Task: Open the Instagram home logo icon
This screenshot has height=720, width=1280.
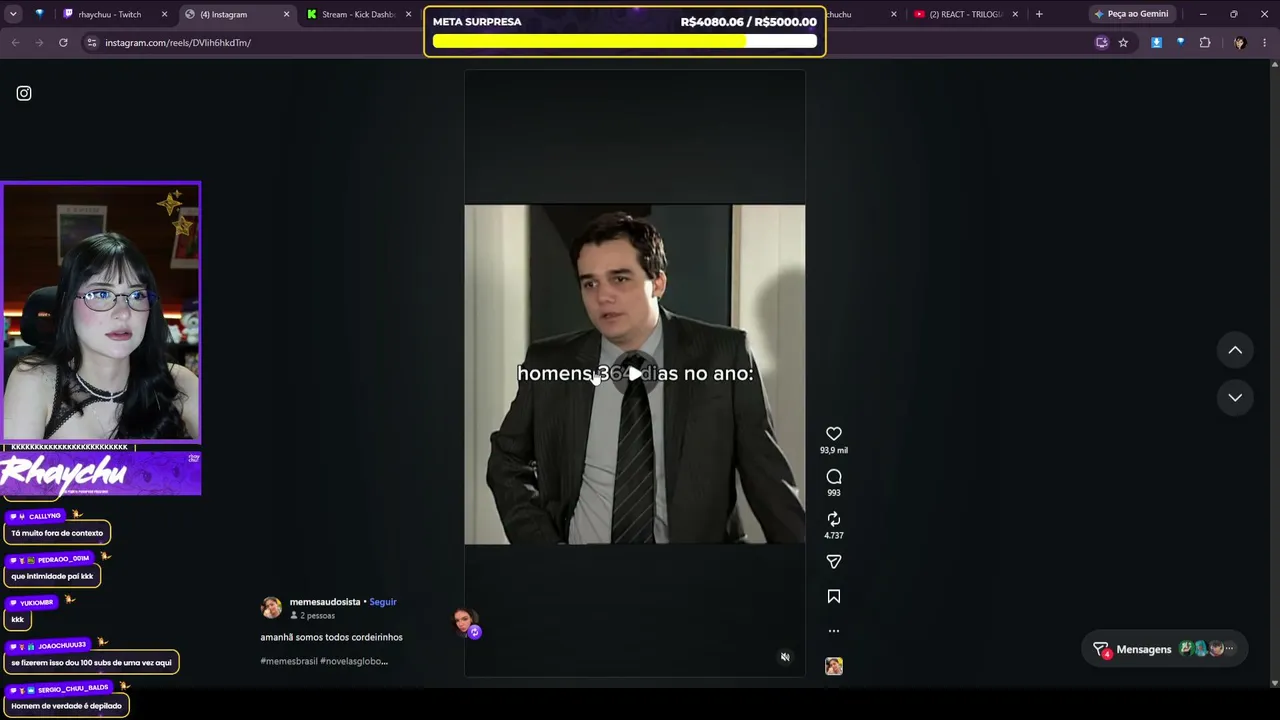Action: 24,93
